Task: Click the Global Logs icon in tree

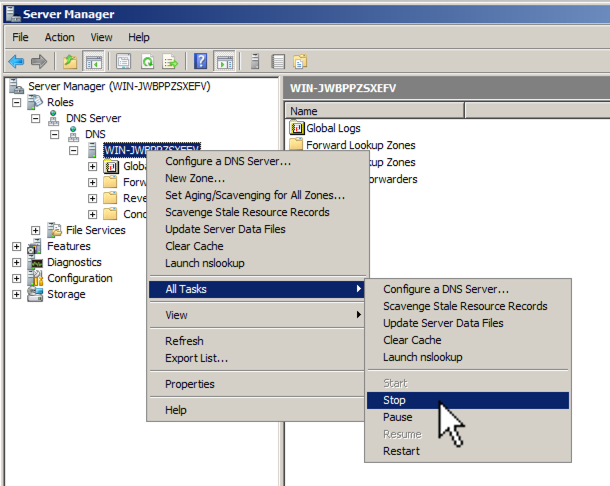Action: click(x=111, y=166)
